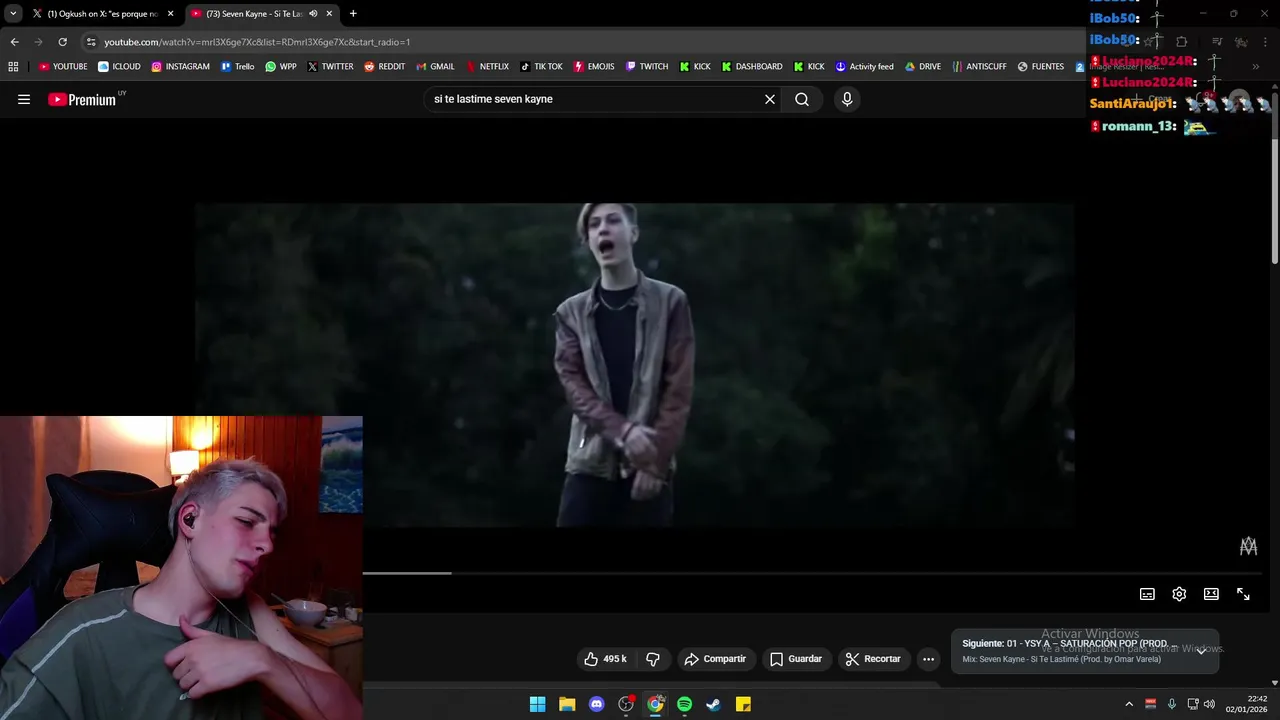The height and width of the screenshot is (720, 1280).
Task: Open a new browser tab
Action: tap(353, 14)
